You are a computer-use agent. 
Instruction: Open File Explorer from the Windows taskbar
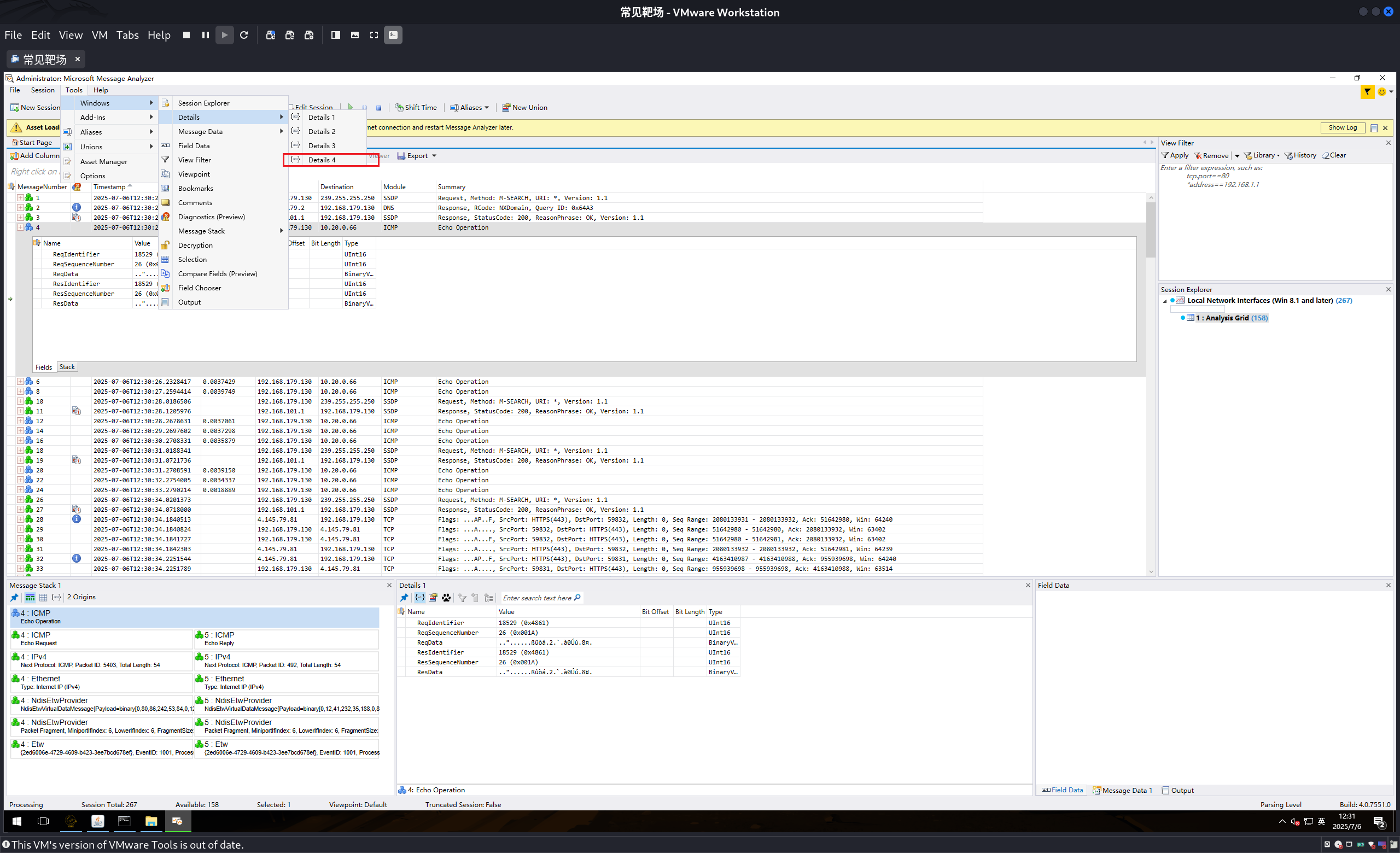(x=150, y=821)
